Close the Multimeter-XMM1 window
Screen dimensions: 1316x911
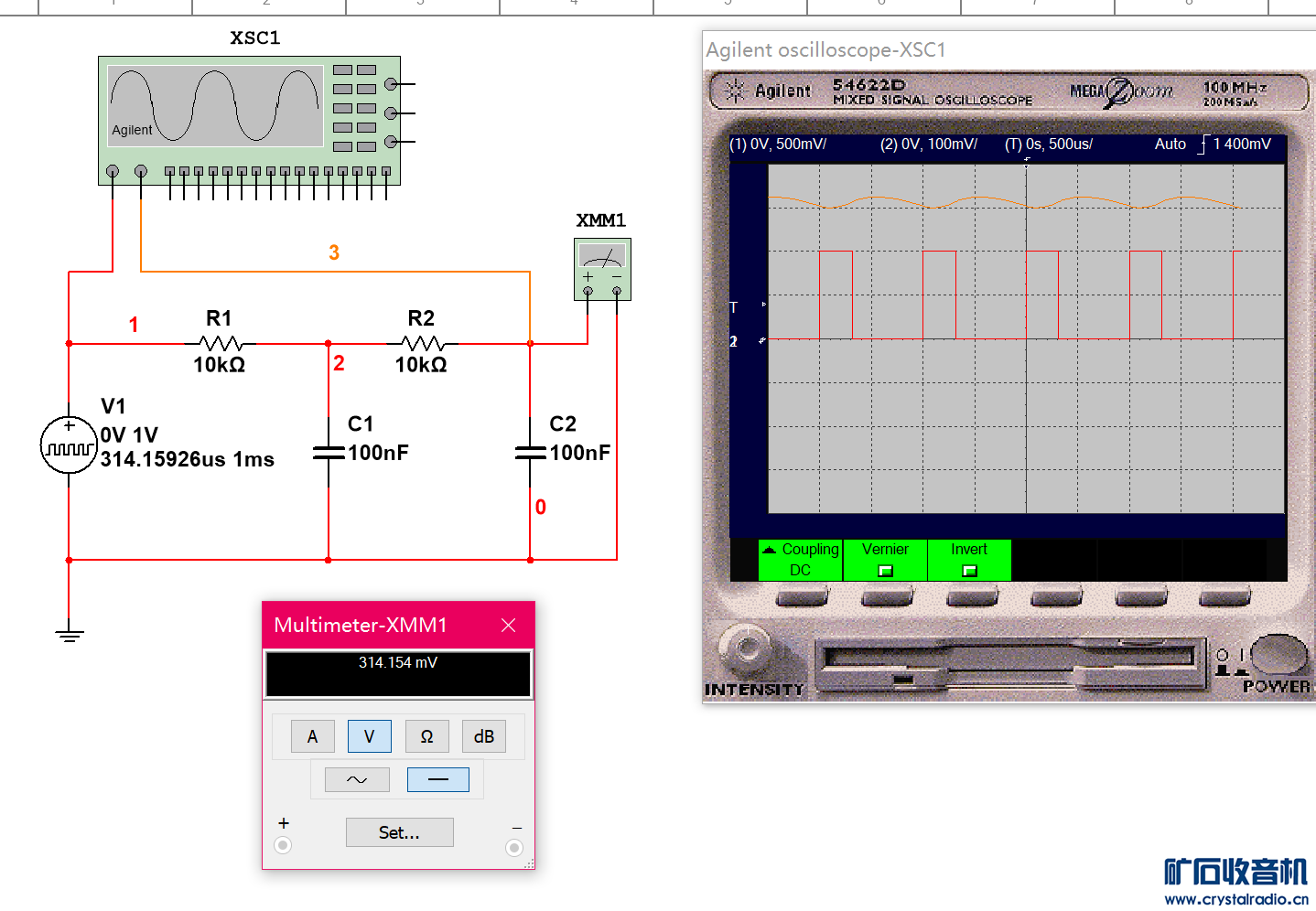[509, 625]
